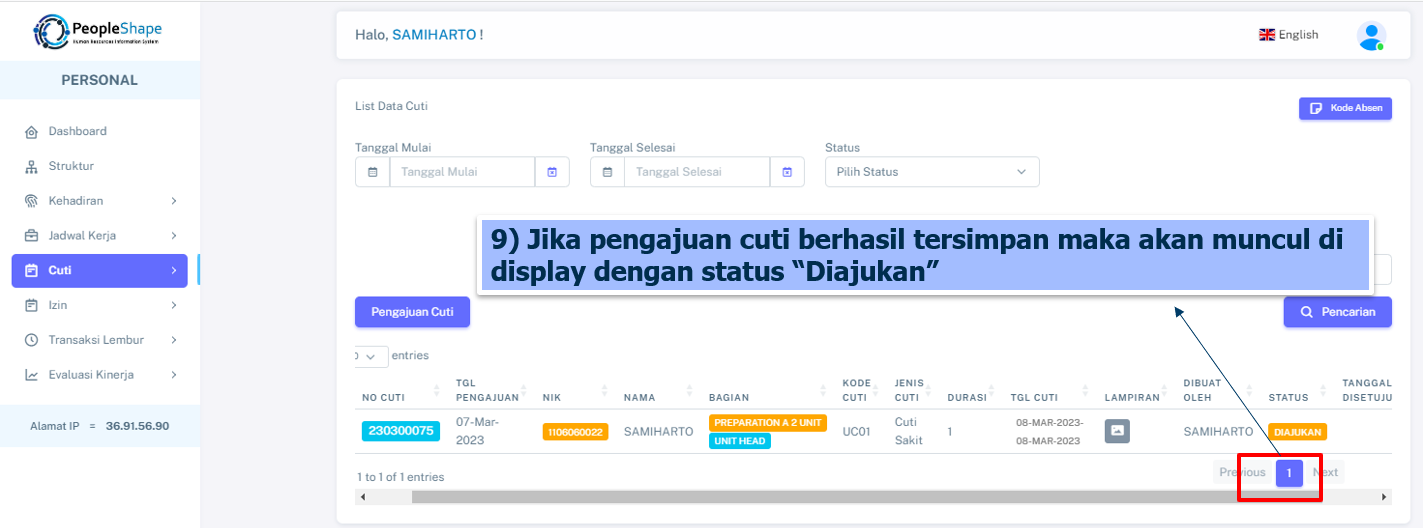Screen dimensions: 1423x528
Task: Click the Struktur hierarchy icon
Action: [x=31, y=167]
